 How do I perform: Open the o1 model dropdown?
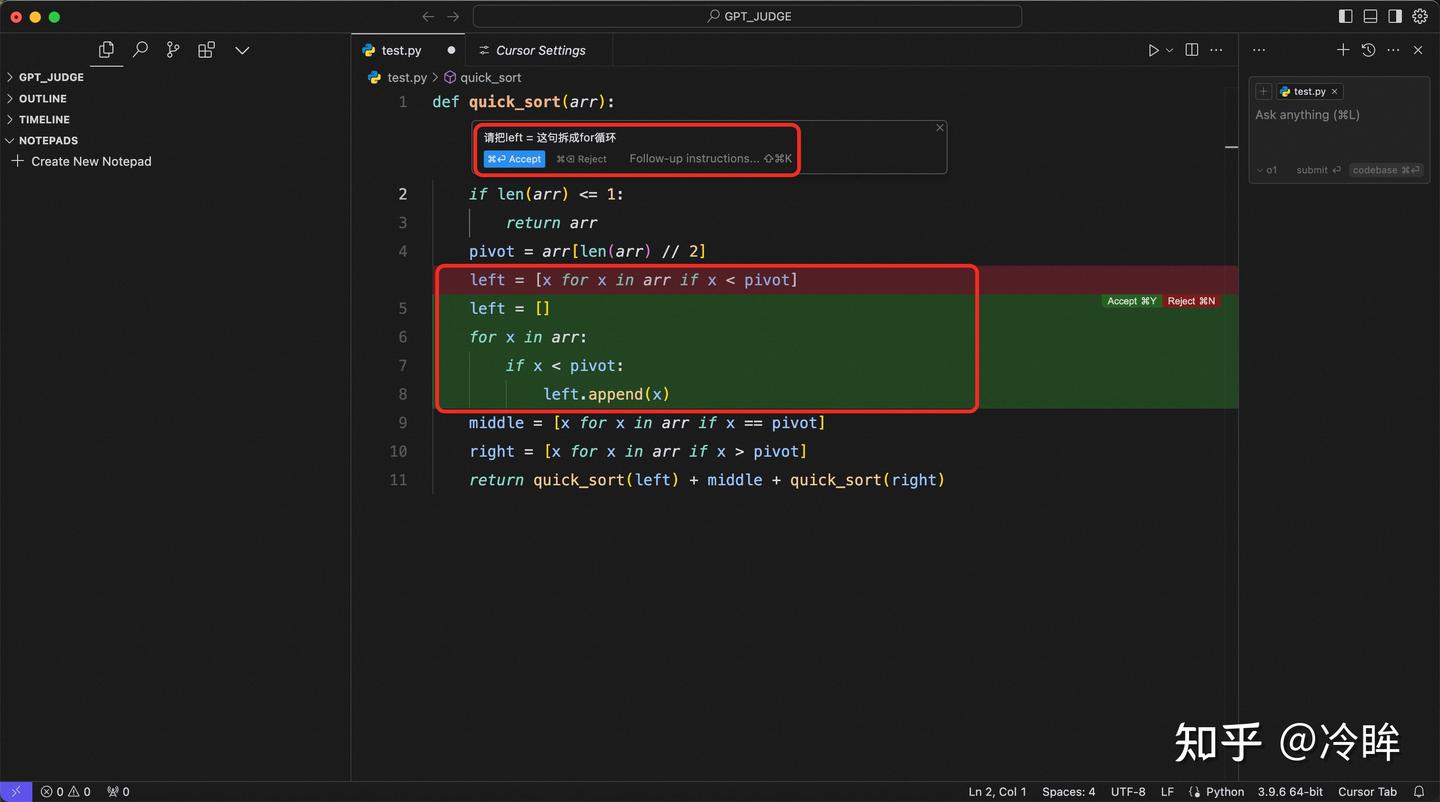pyautogui.click(x=1267, y=170)
